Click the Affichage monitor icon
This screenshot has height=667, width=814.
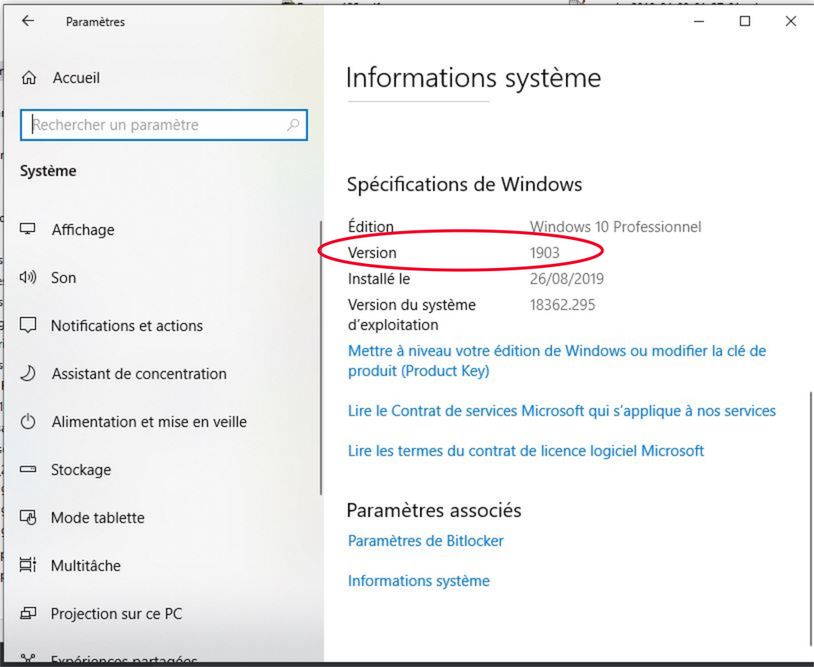[x=28, y=230]
